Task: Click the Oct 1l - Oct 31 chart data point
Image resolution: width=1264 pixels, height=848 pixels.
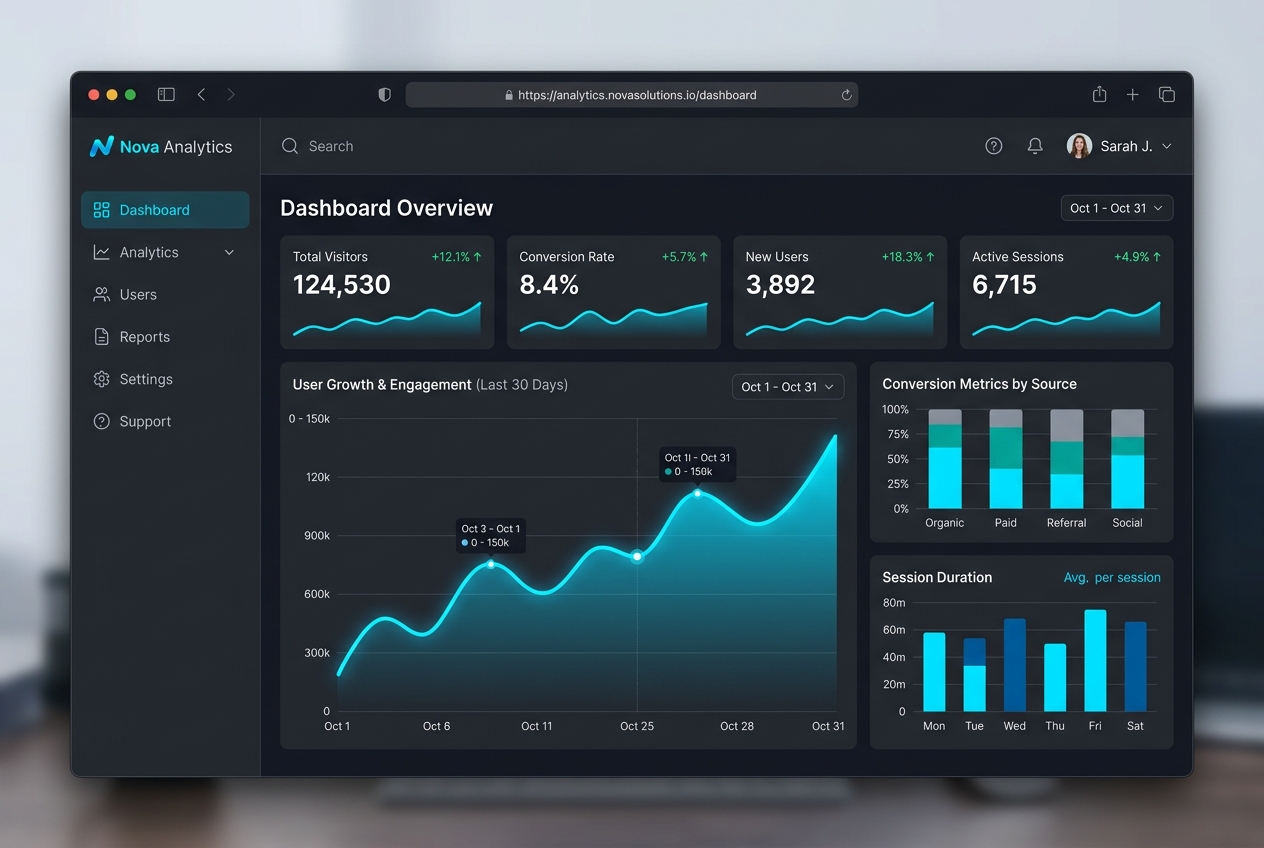Action: [x=698, y=493]
